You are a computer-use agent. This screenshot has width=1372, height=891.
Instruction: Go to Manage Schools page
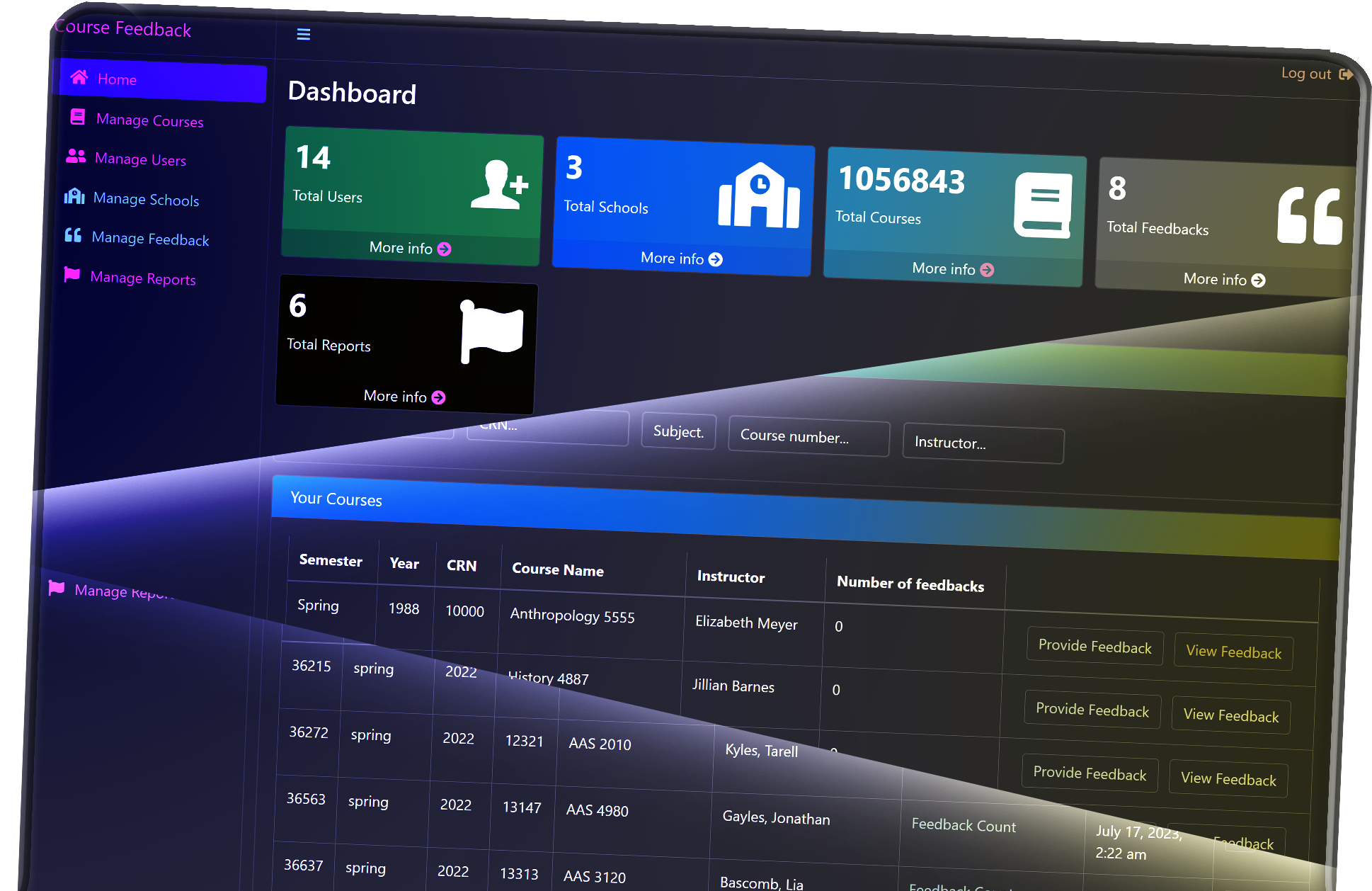pos(146,200)
